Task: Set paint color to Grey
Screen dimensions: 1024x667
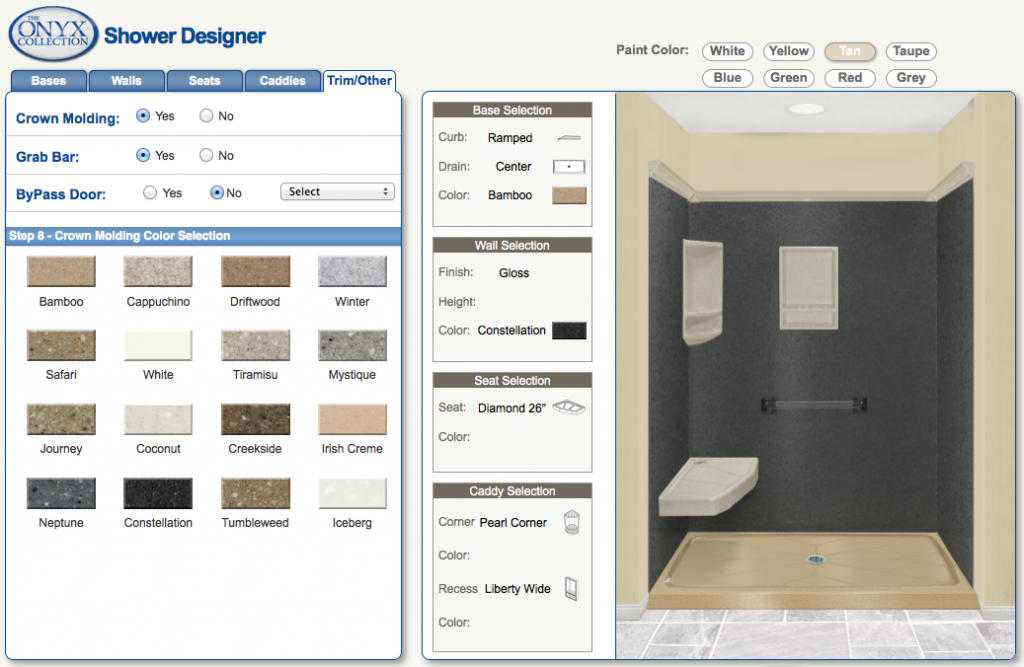Action: 911,78
